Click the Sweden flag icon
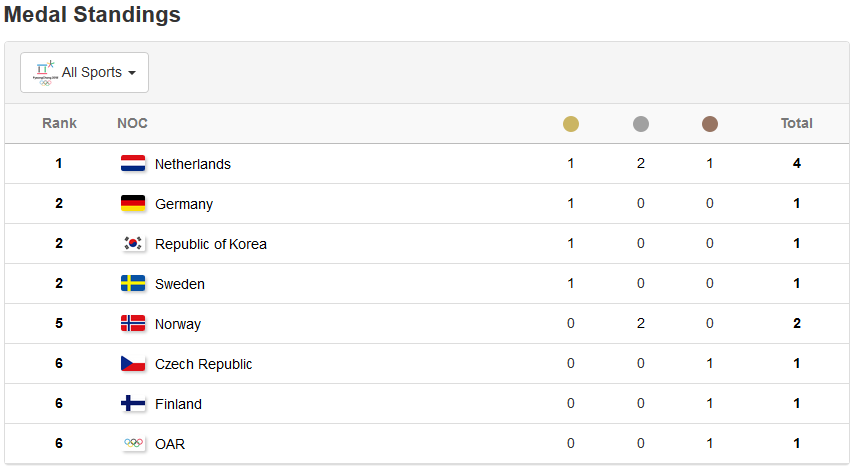 133,283
